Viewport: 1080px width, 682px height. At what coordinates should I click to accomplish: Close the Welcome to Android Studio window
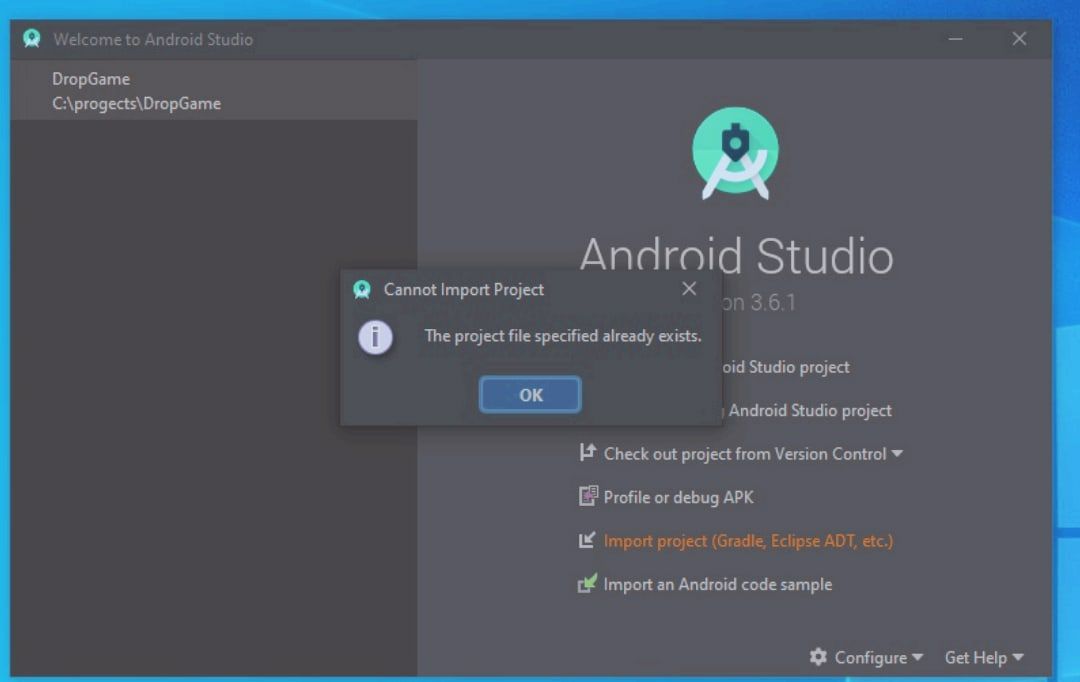1019,39
